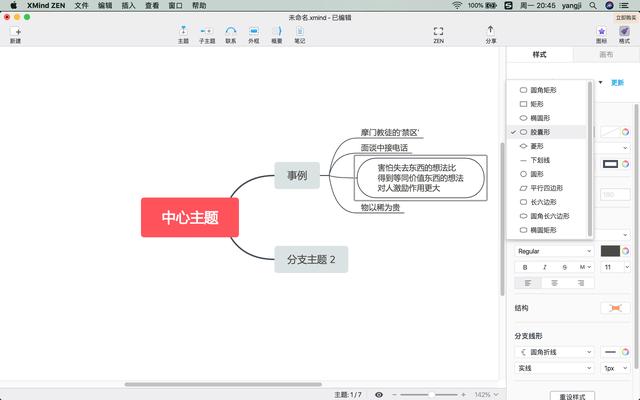Select the 分支主题 2 topic
640x400 pixels.
point(311,259)
